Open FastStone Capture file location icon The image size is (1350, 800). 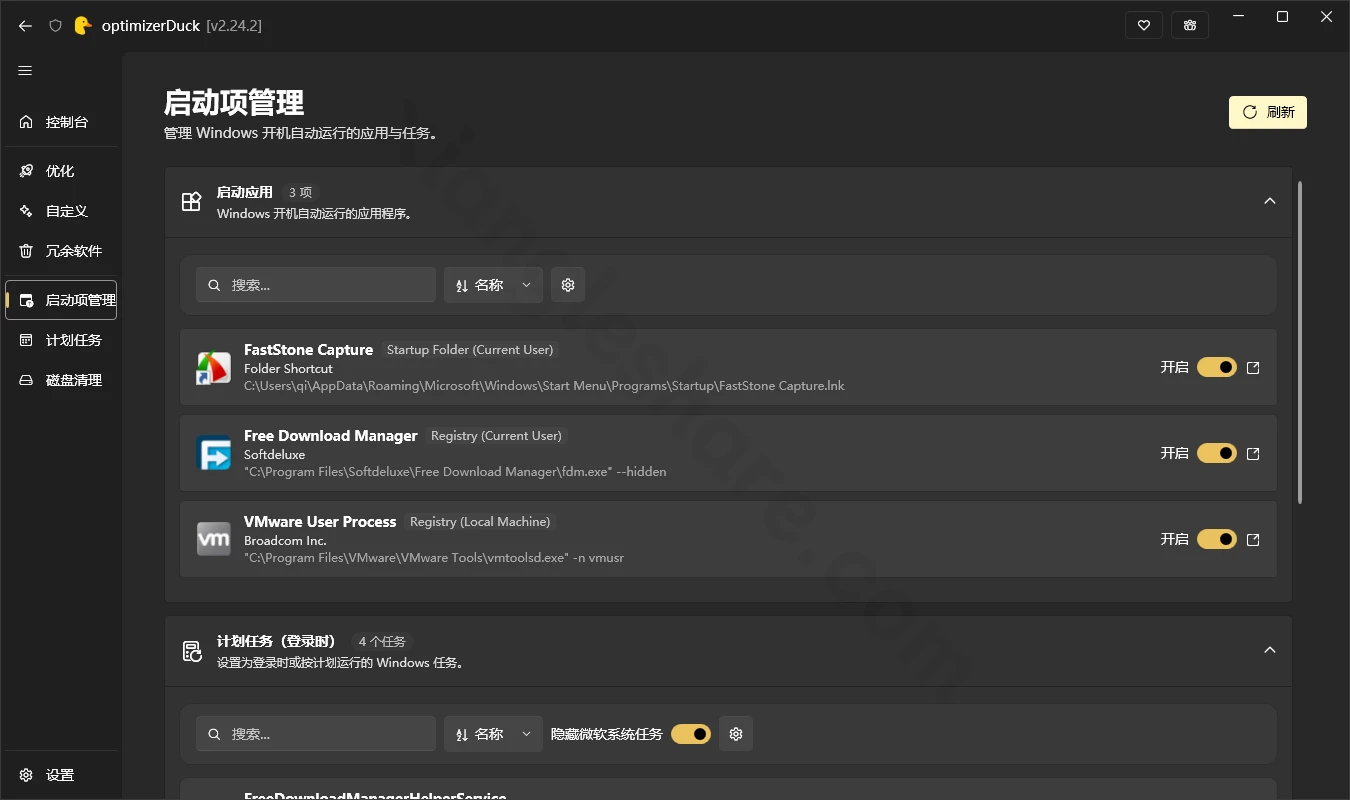pyautogui.click(x=1254, y=368)
